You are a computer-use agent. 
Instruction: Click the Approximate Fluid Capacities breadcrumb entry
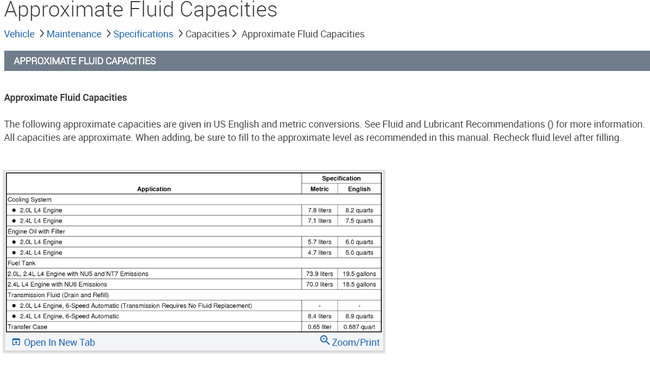(x=303, y=34)
